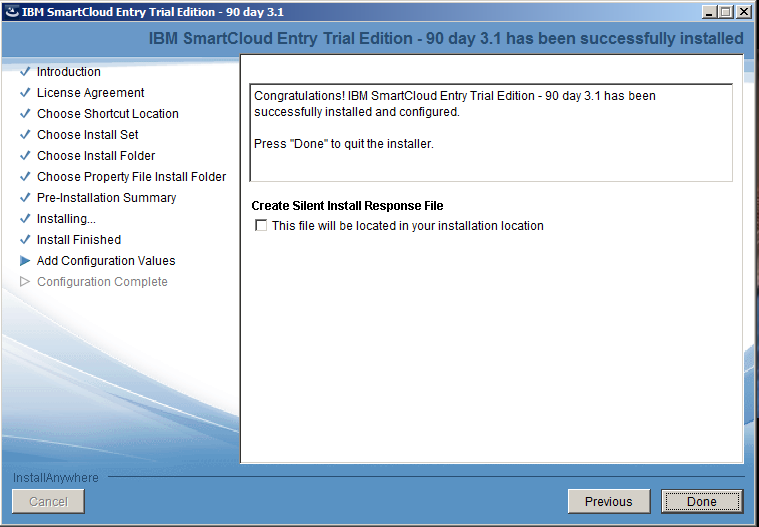Click the checkmark icon beside License Agreement
759x527 pixels.
point(25,93)
